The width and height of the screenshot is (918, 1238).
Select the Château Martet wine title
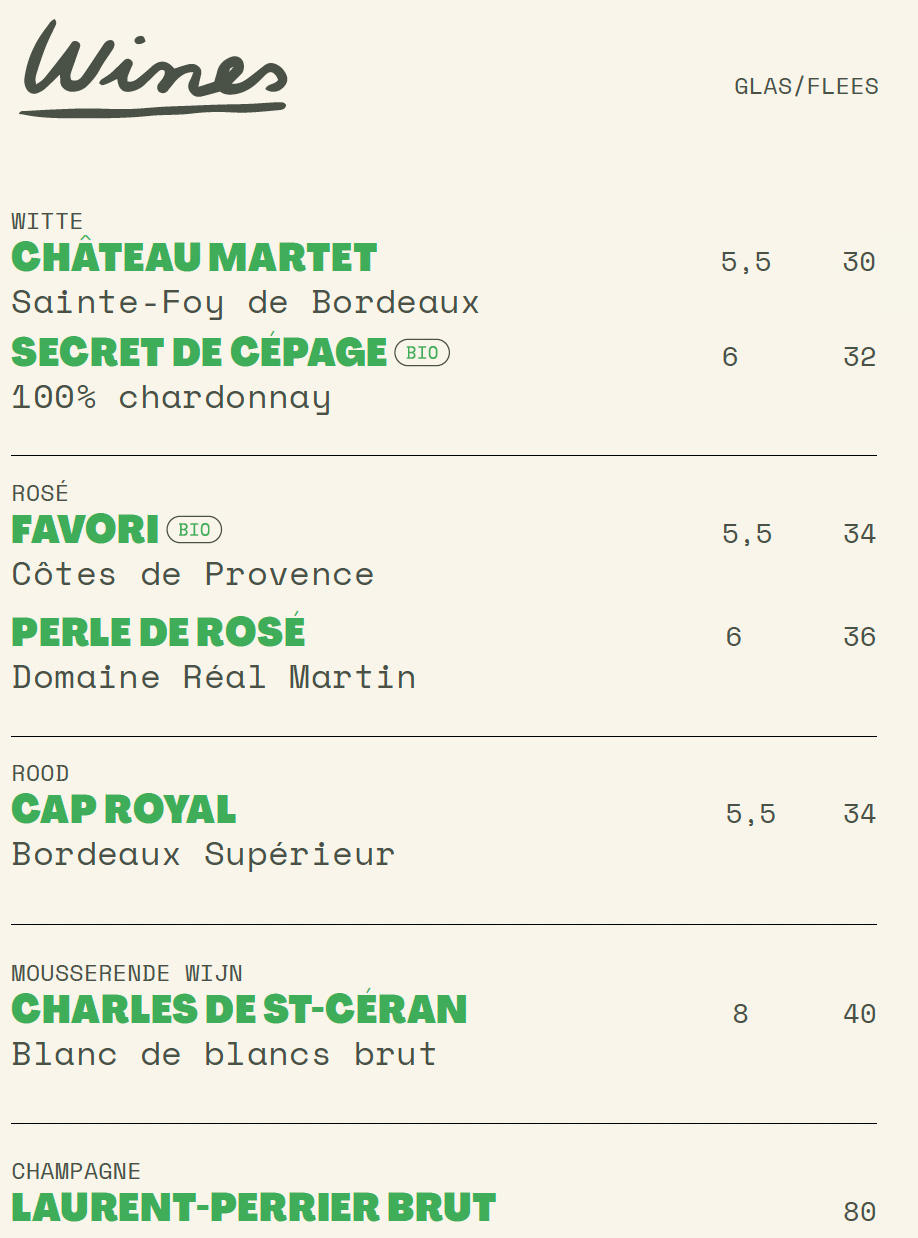pyautogui.click(x=194, y=258)
